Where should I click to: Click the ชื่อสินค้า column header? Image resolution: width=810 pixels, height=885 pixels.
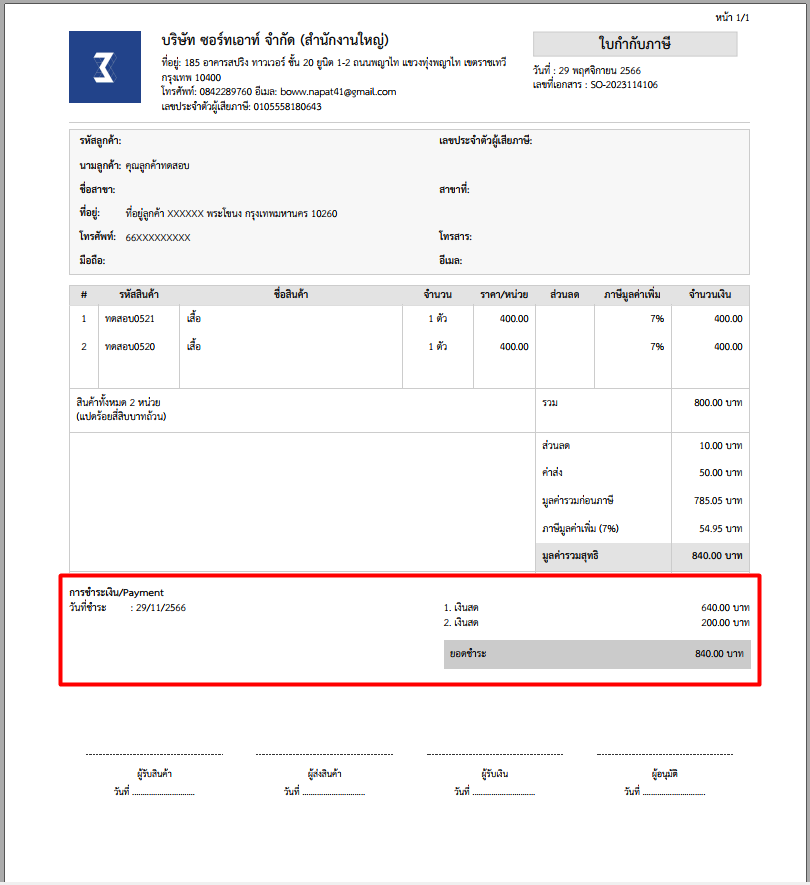tap(290, 295)
